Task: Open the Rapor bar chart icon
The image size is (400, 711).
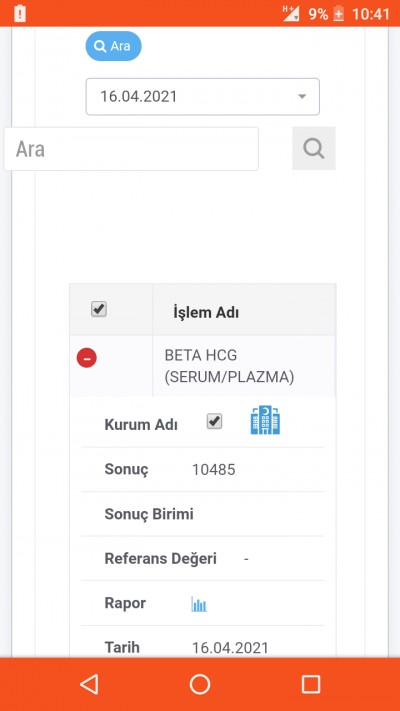Action: [x=199, y=604]
